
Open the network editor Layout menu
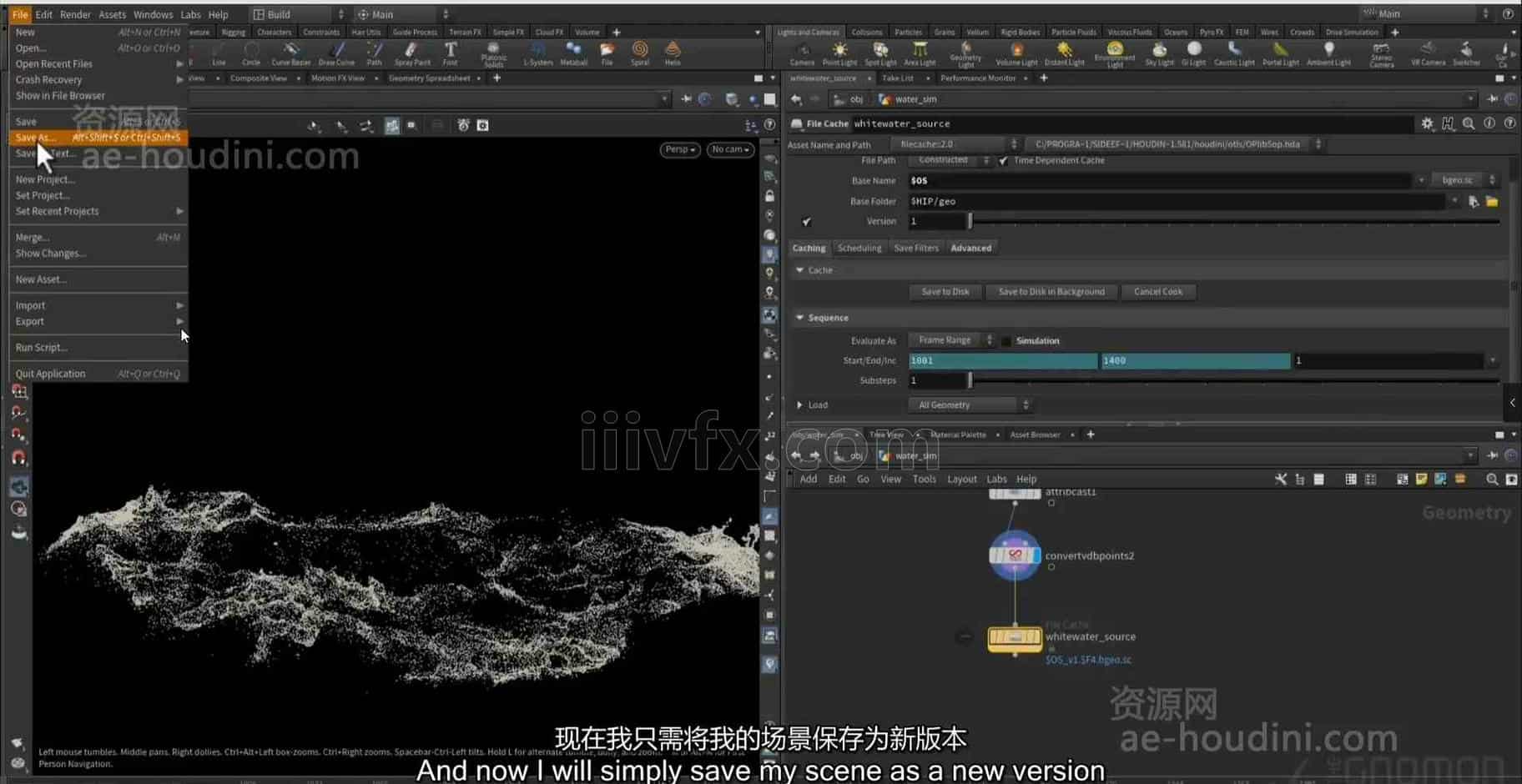tap(961, 480)
